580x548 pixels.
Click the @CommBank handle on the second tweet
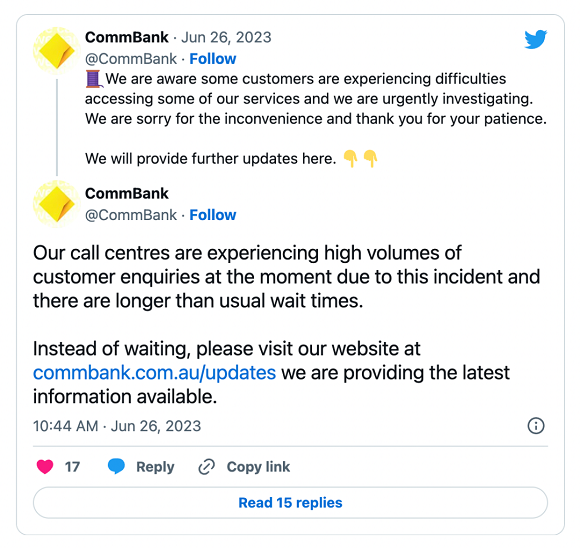[x=131, y=215]
